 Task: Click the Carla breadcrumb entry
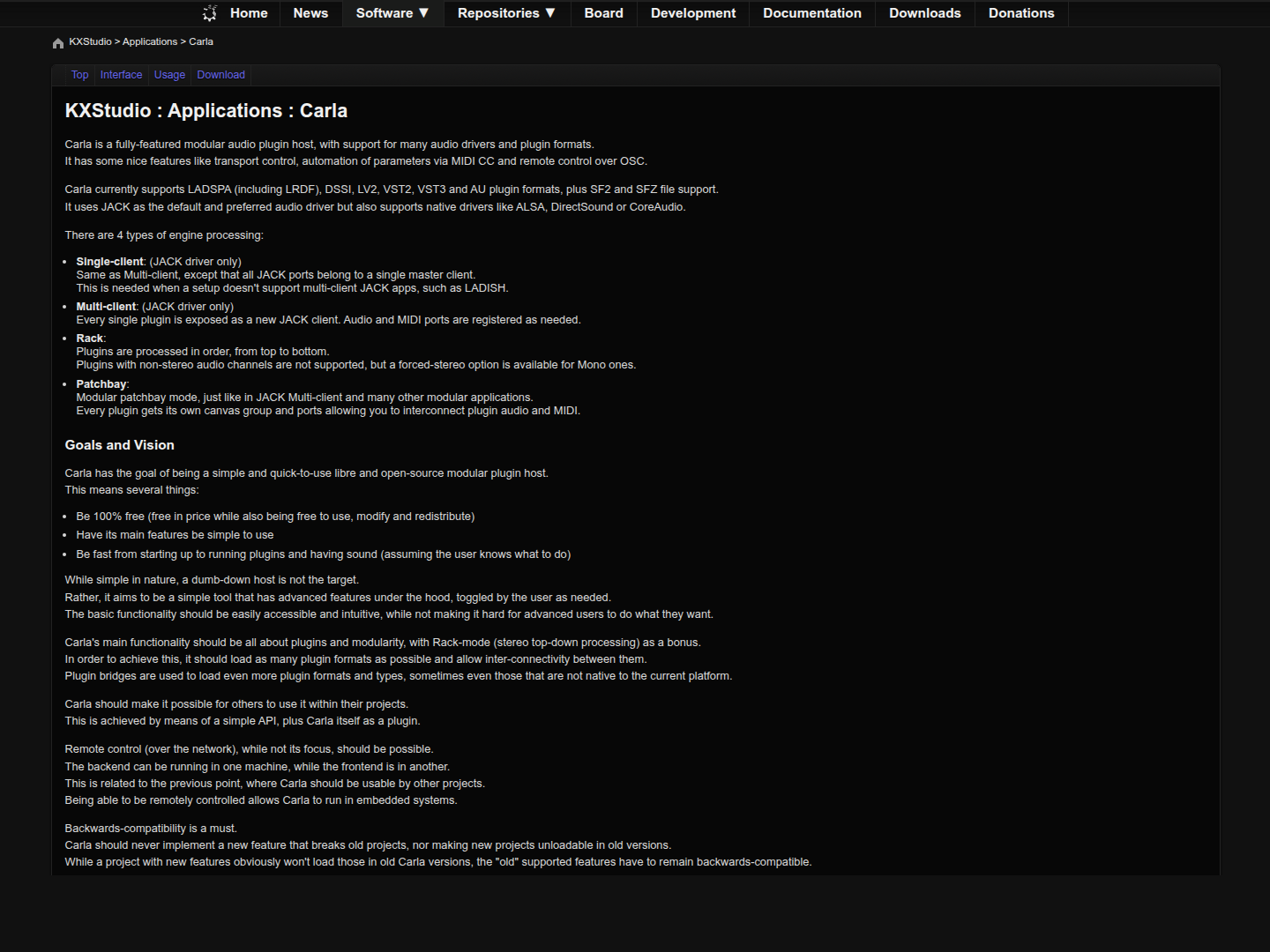[201, 41]
